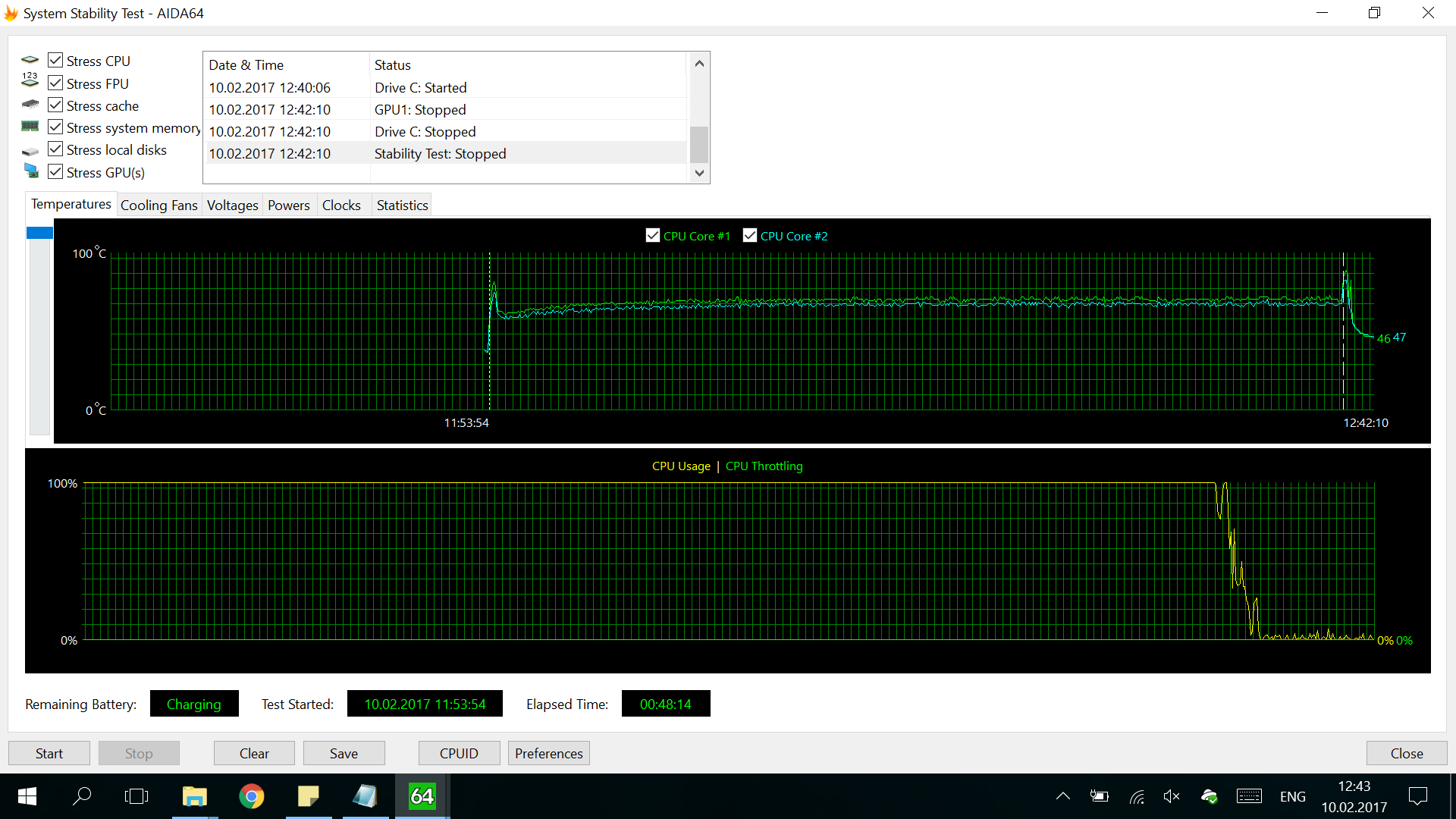Open the CPUID panel button
This screenshot has height=819, width=1456.
coord(459,753)
